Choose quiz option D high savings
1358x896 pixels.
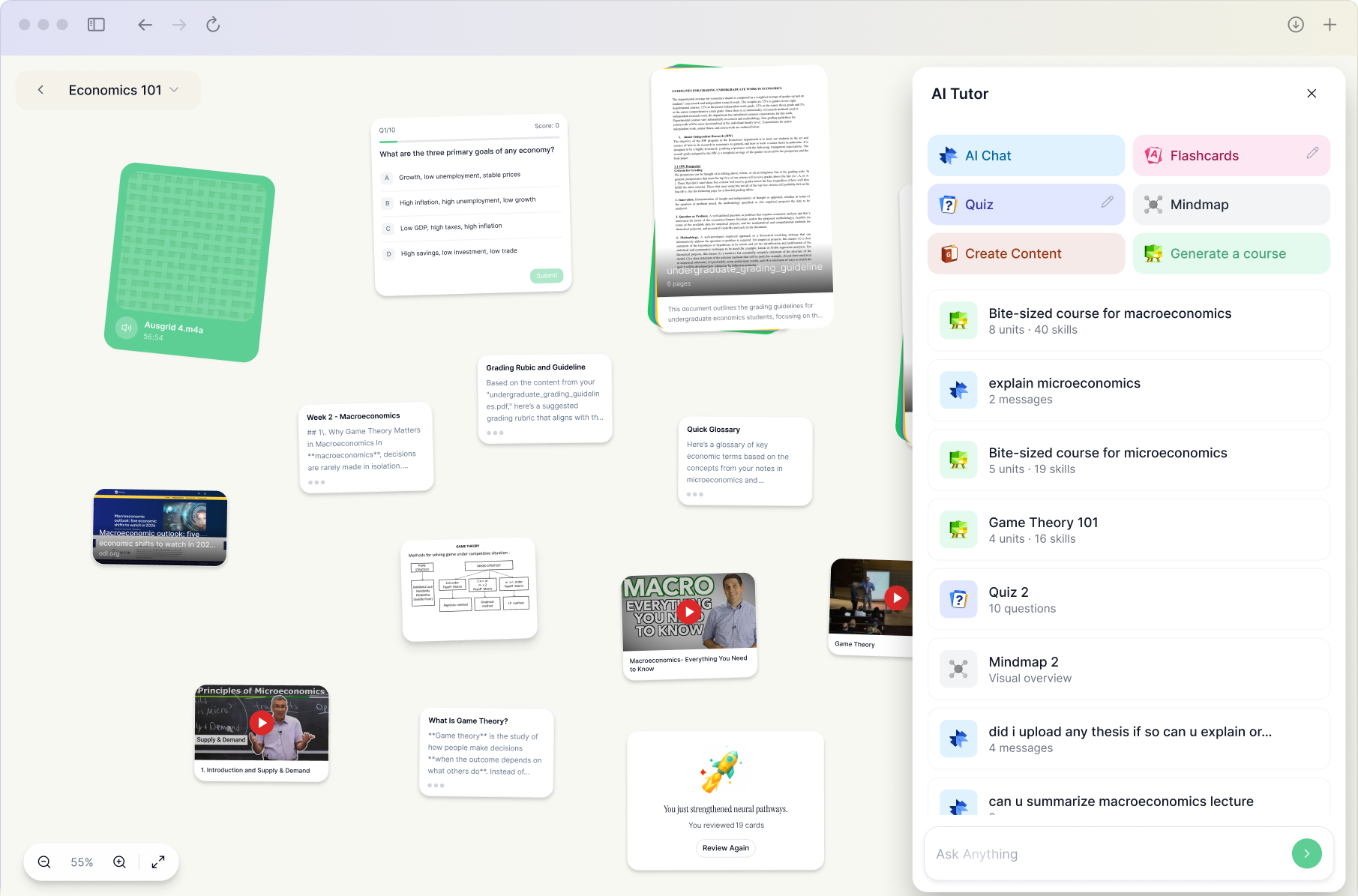coord(388,254)
